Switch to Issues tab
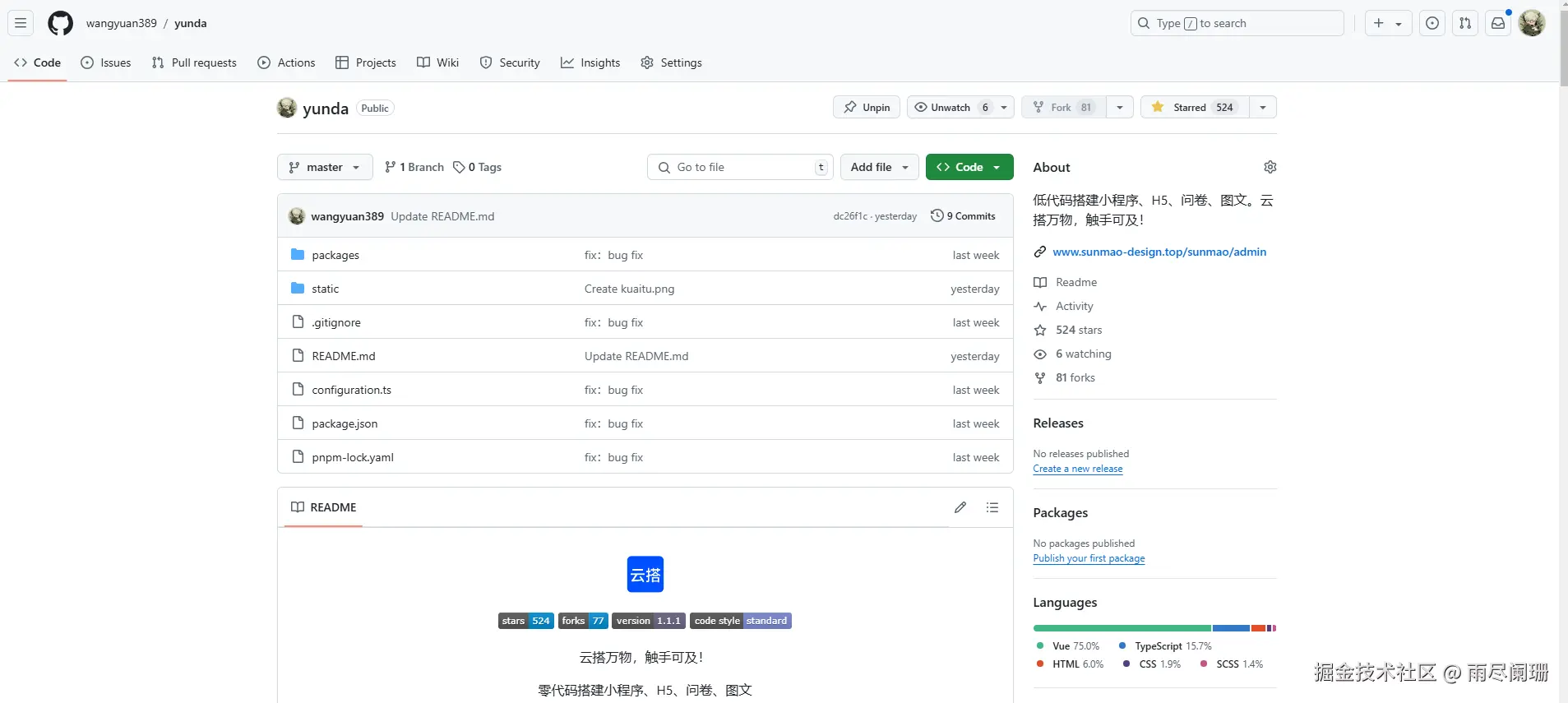 (106, 62)
